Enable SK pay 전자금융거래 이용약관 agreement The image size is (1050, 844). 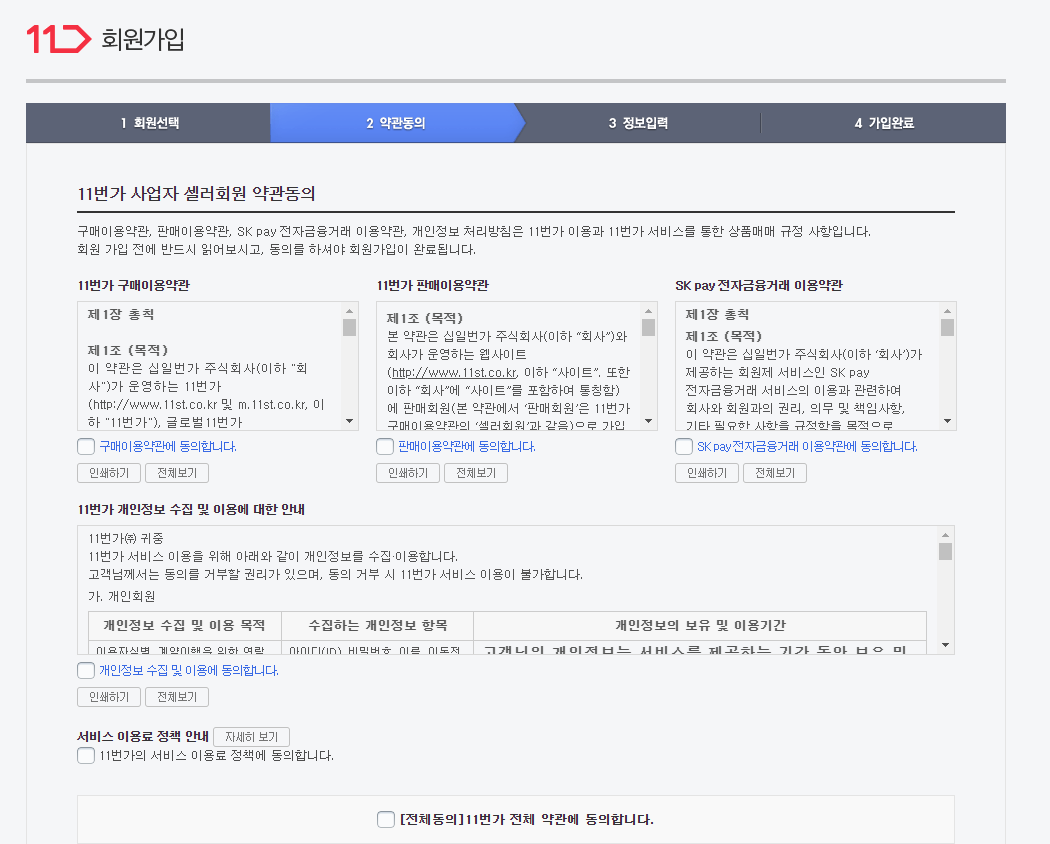point(683,447)
